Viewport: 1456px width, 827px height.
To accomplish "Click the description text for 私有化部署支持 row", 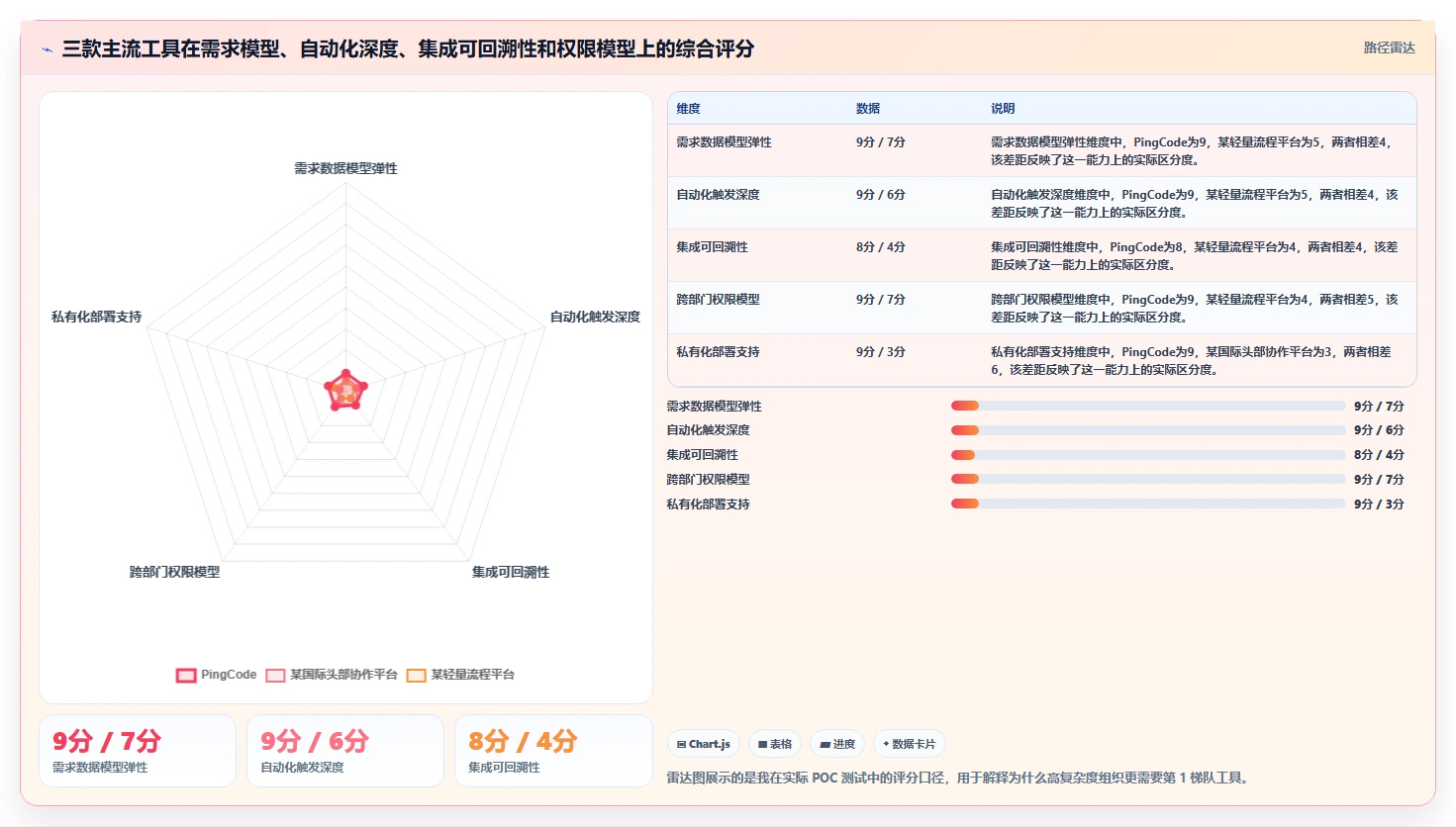I will tap(1192, 361).
